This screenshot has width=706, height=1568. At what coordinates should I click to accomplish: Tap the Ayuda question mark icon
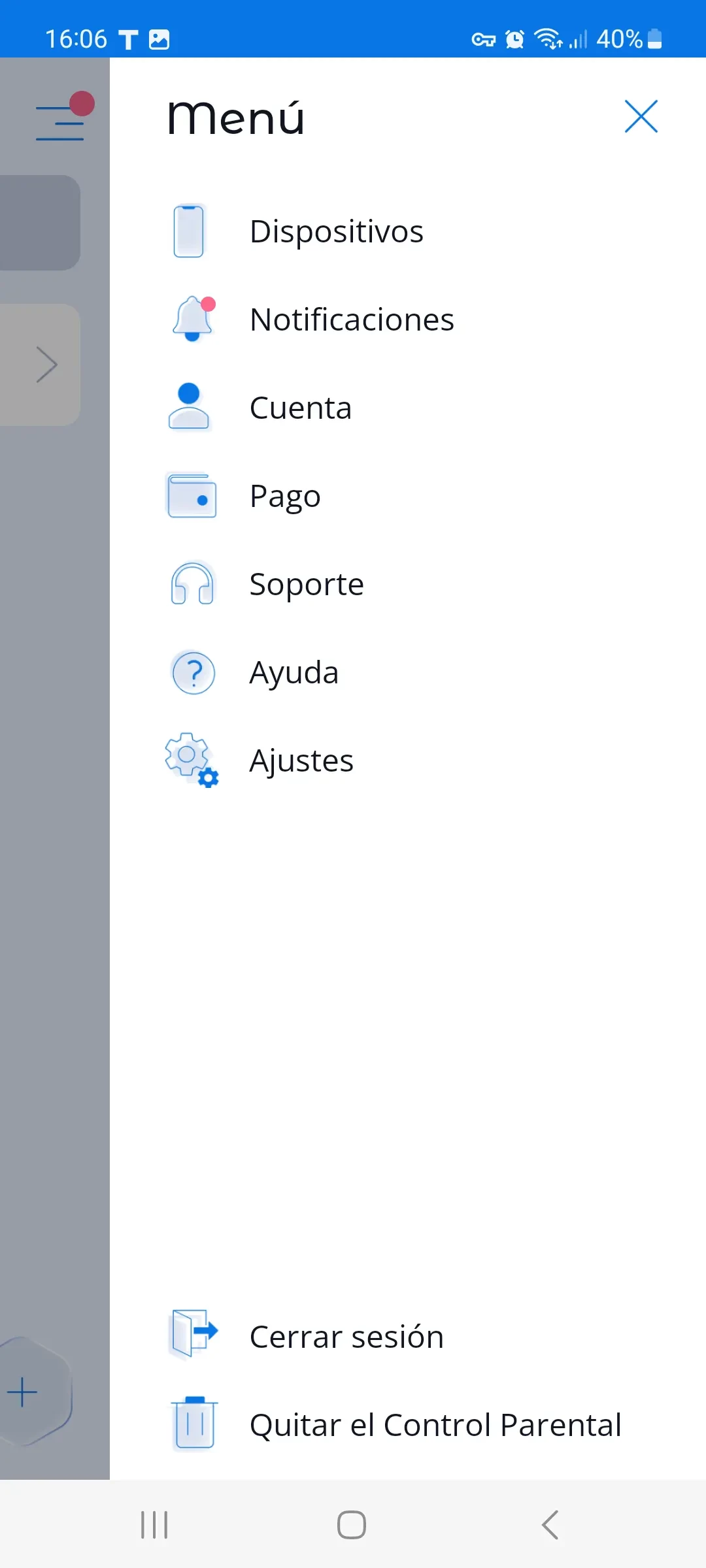pyautogui.click(x=193, y=672)
